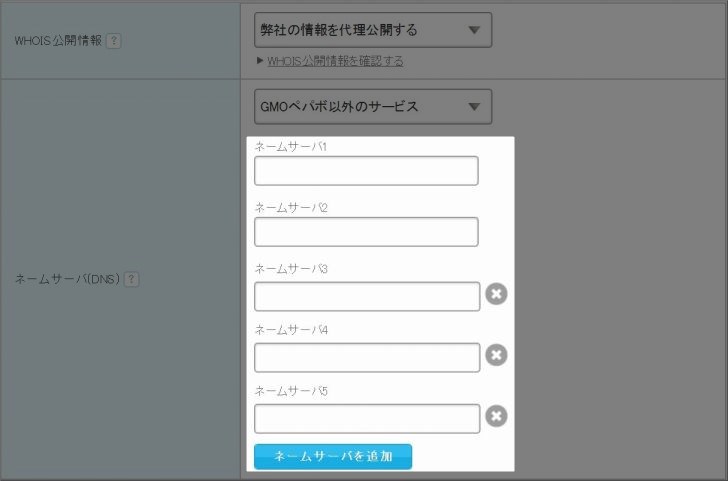Viewport: 728px width, 481px height.
Task: Click the triangle marker before the WHOIS confirm link
Action: point(259,61)
